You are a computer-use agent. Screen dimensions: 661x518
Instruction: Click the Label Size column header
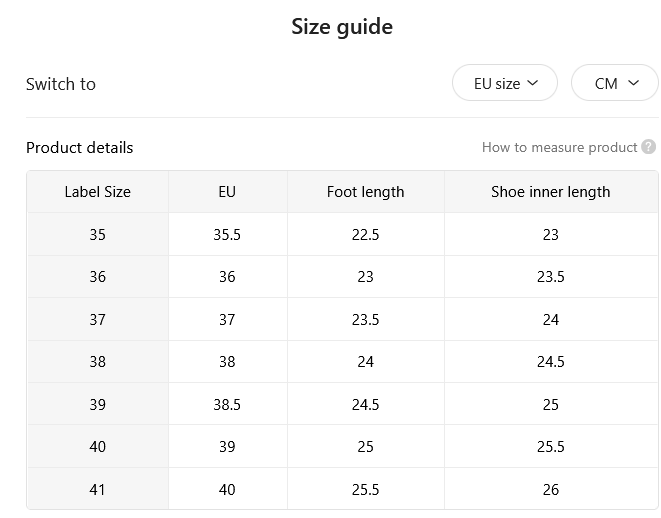pyautogui.click(x=97, y=192)
